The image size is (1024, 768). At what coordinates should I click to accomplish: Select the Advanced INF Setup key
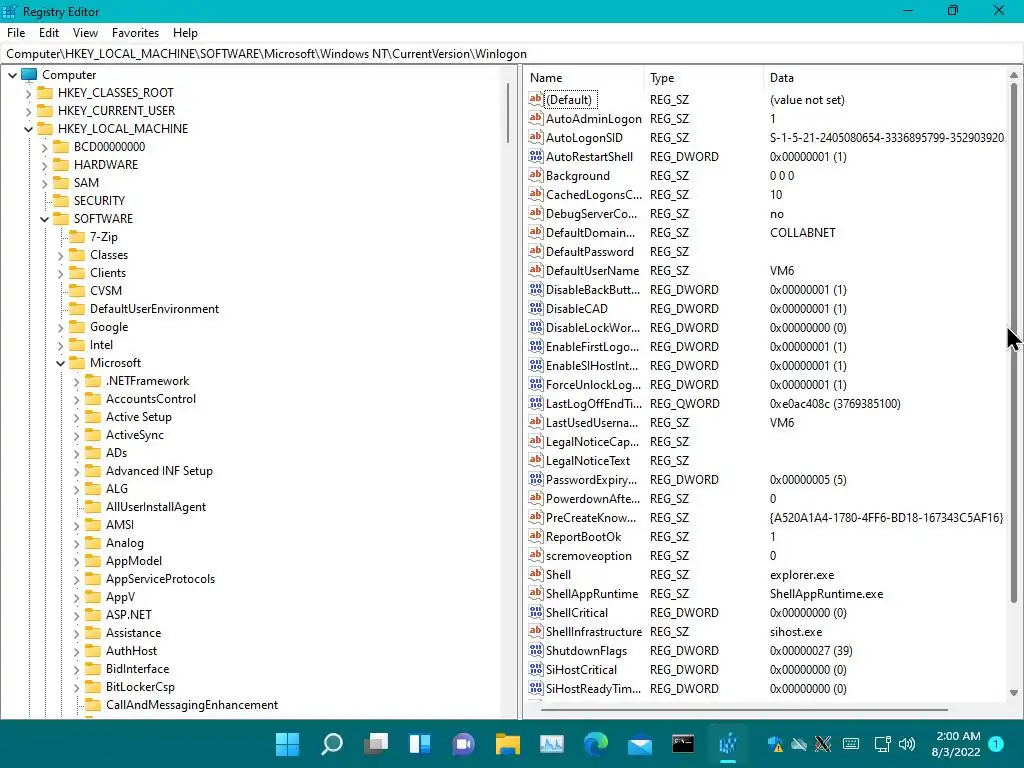159,471
